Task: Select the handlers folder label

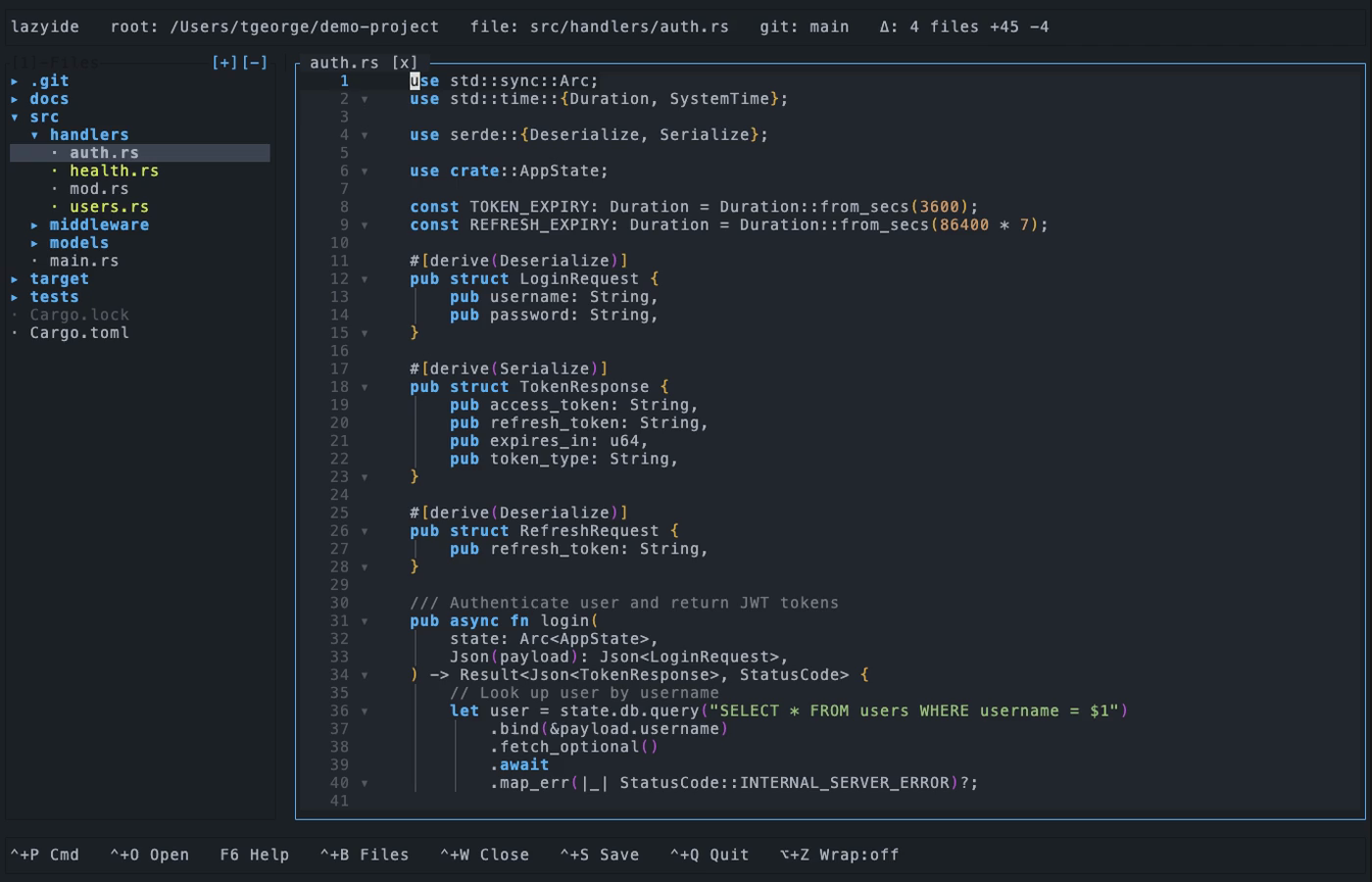Action: pyautogui.click(x=89, y=135)
